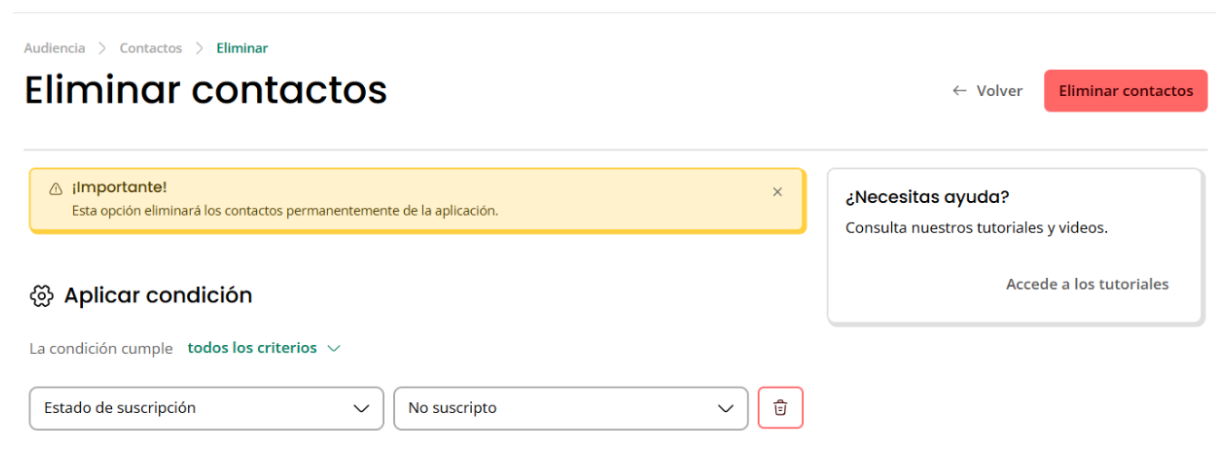Viewport: 1216px width, 461px height.
Task: Click the gear icon beside Aplicar condición
Action: [41, 296]
